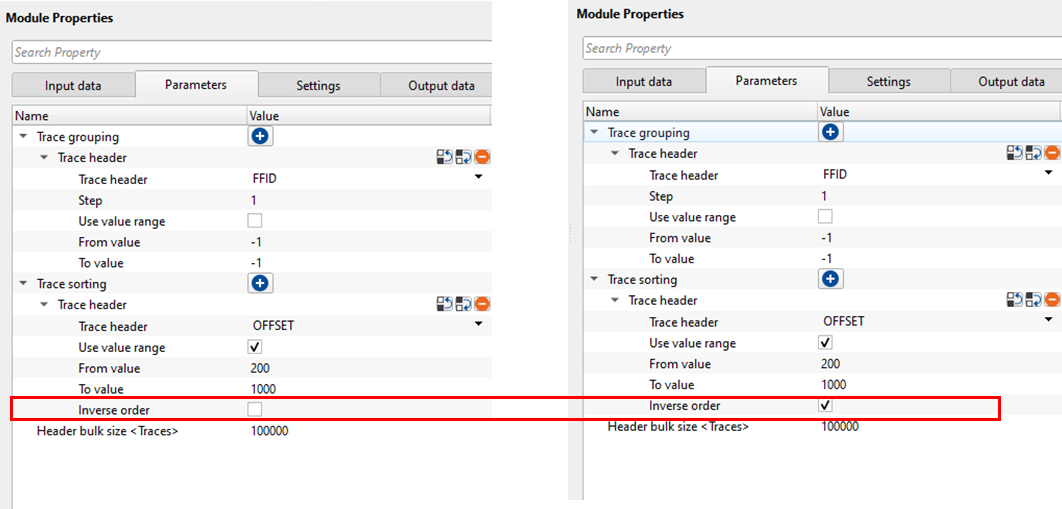Viewport: 1062px width, 509px height.
Task: Remove Trace grouping header in left panel
Action: pos(482,157)
